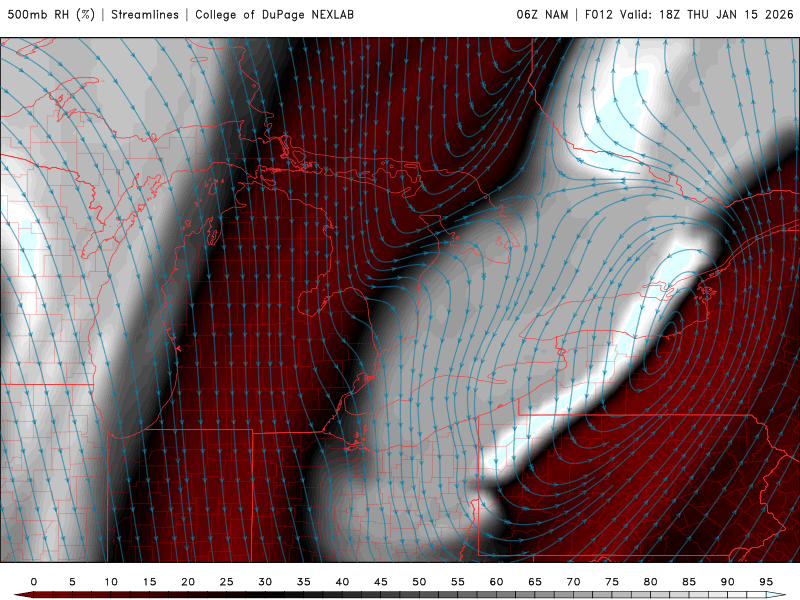The width and height of the screenshot is (800, 600).
Task: Click "College of DuPage NEXLAB" text
Action: [274, 15]
